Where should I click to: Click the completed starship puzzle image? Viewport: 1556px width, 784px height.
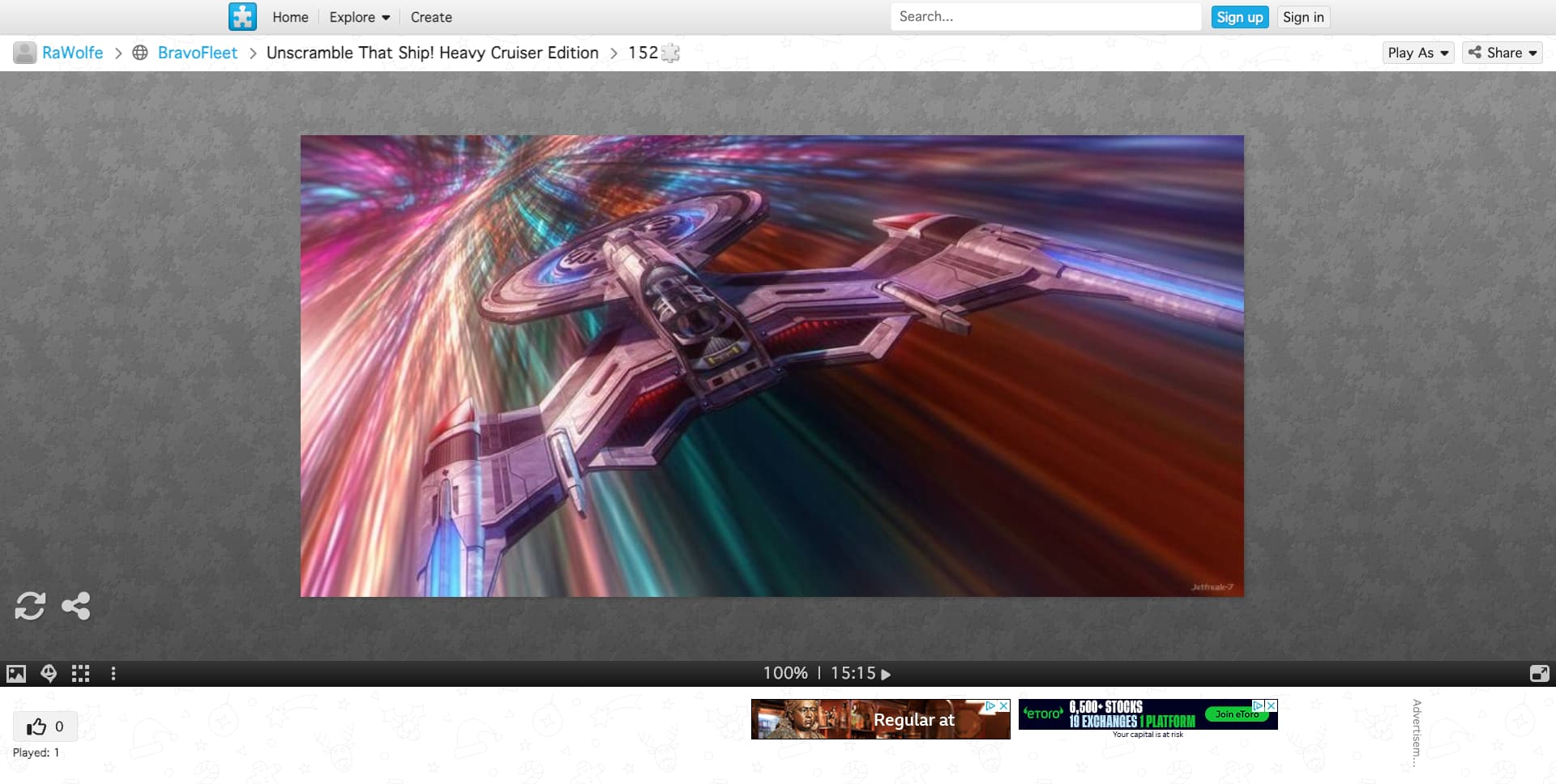coord(772,366)
